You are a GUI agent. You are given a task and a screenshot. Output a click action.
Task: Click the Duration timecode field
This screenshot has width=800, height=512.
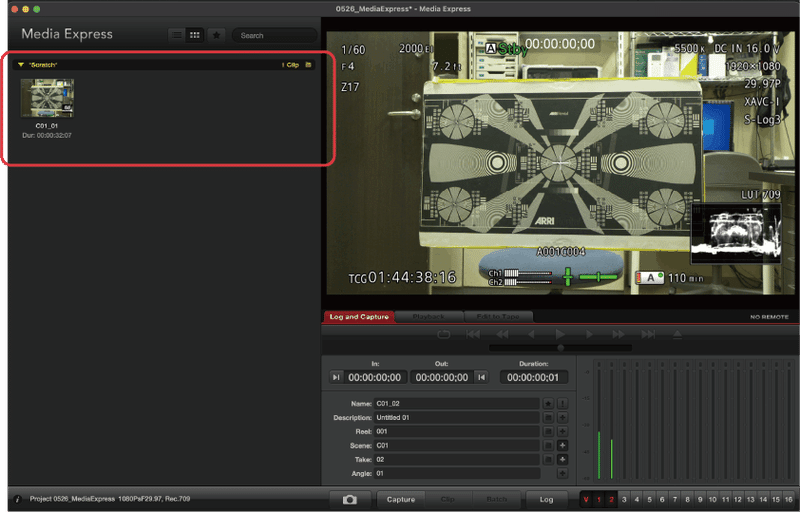(x=534, y=377)
